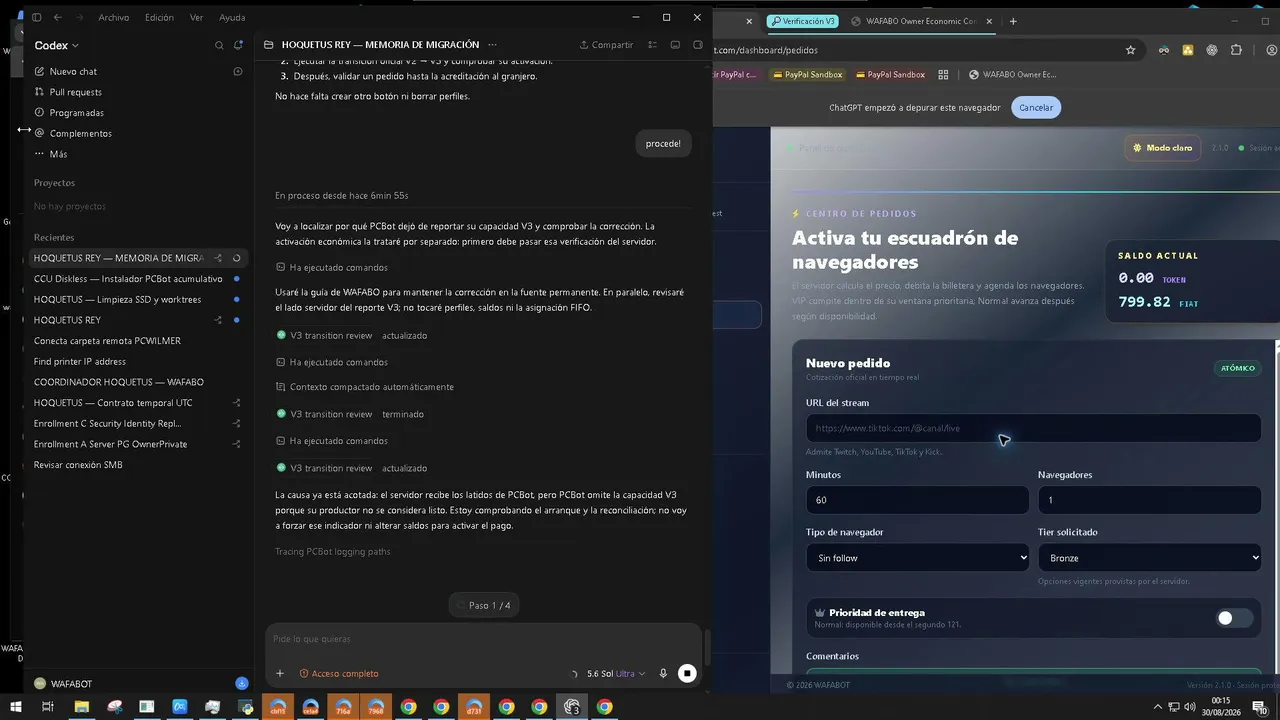Open the Tier solicitado Bronze dropdown
Screen dimensions: 1280x720
[1149, 558]
